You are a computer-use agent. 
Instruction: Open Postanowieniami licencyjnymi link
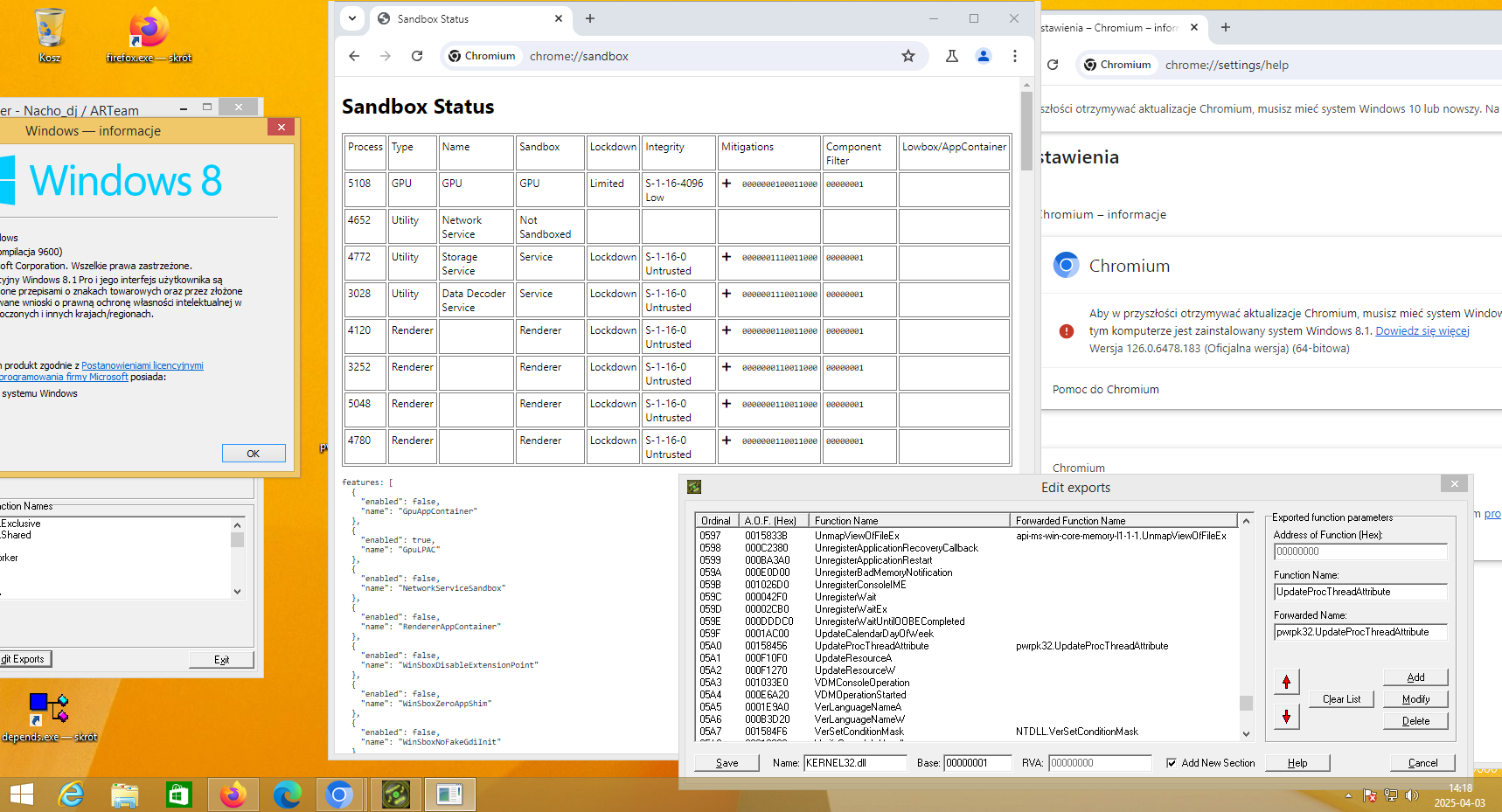[143, 365]
